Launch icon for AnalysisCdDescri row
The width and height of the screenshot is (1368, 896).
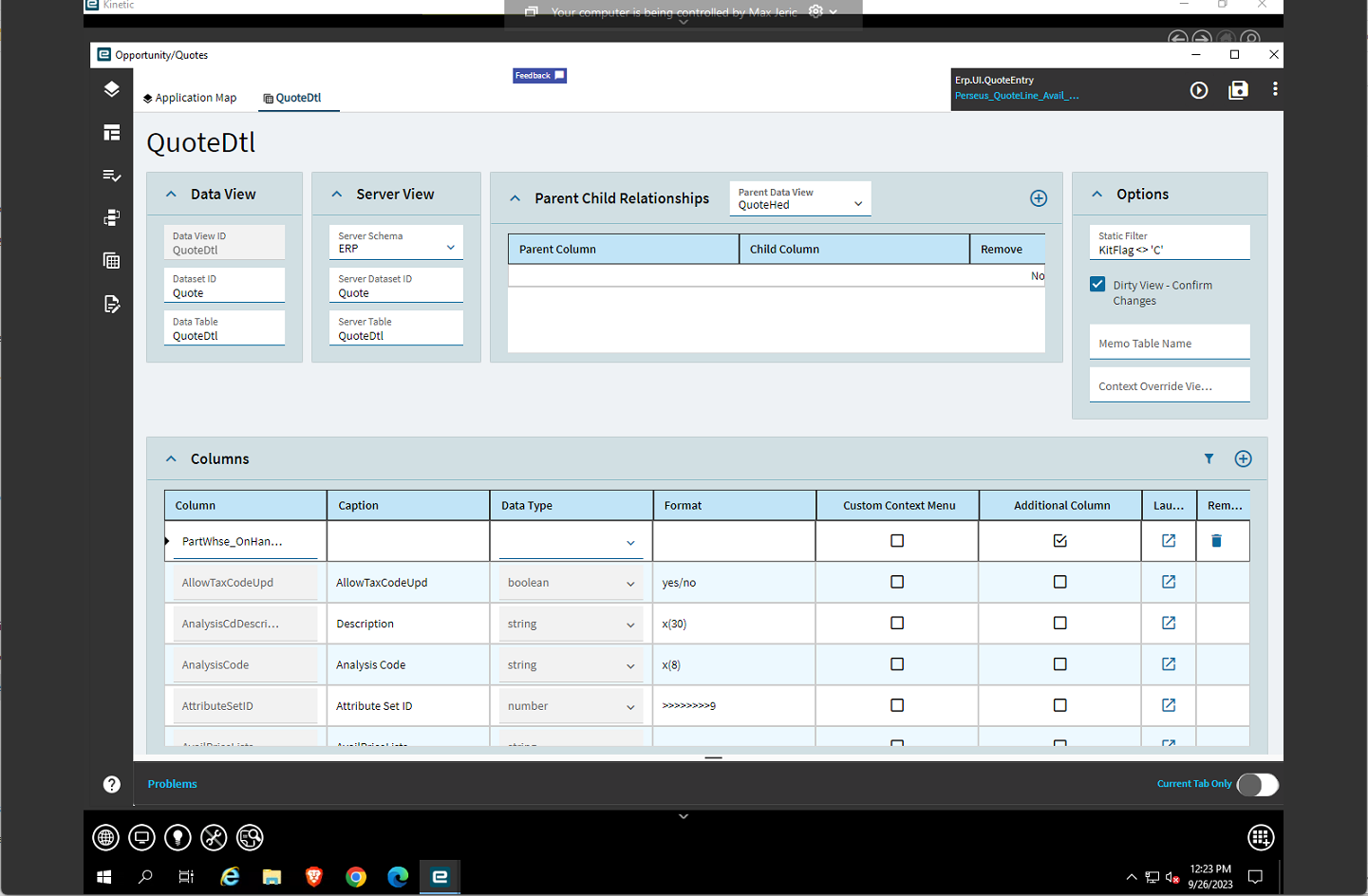(1169, 623)
